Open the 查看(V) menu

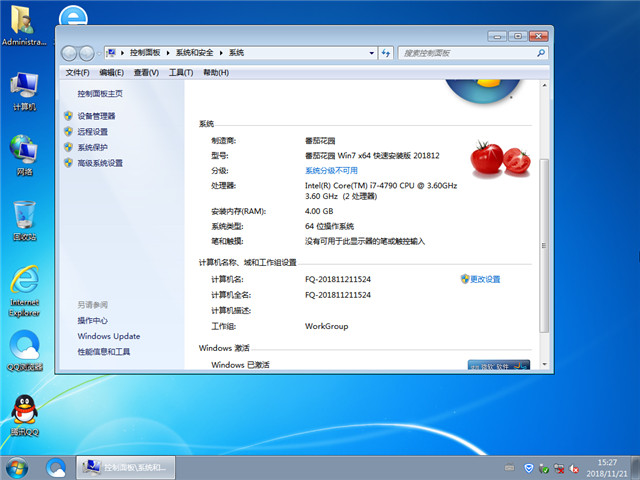tap(146, 73)
